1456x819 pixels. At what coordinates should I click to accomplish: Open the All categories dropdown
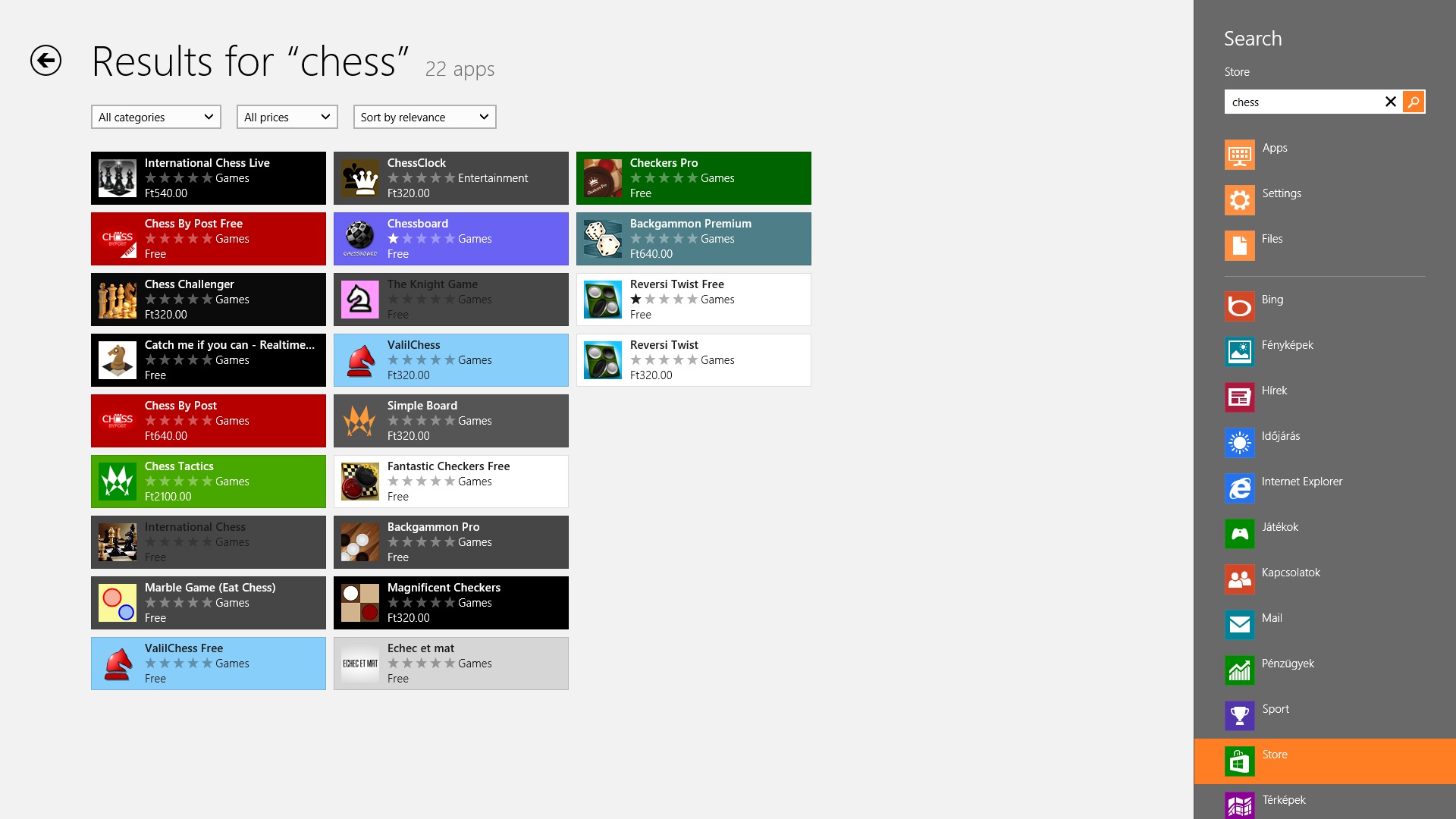tap(156, 117)
